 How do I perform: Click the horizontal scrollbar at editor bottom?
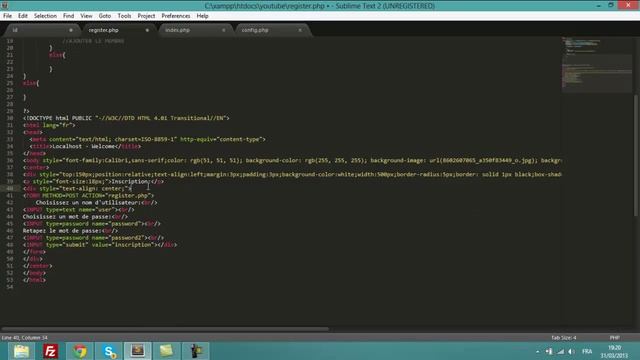pos(165,329)
